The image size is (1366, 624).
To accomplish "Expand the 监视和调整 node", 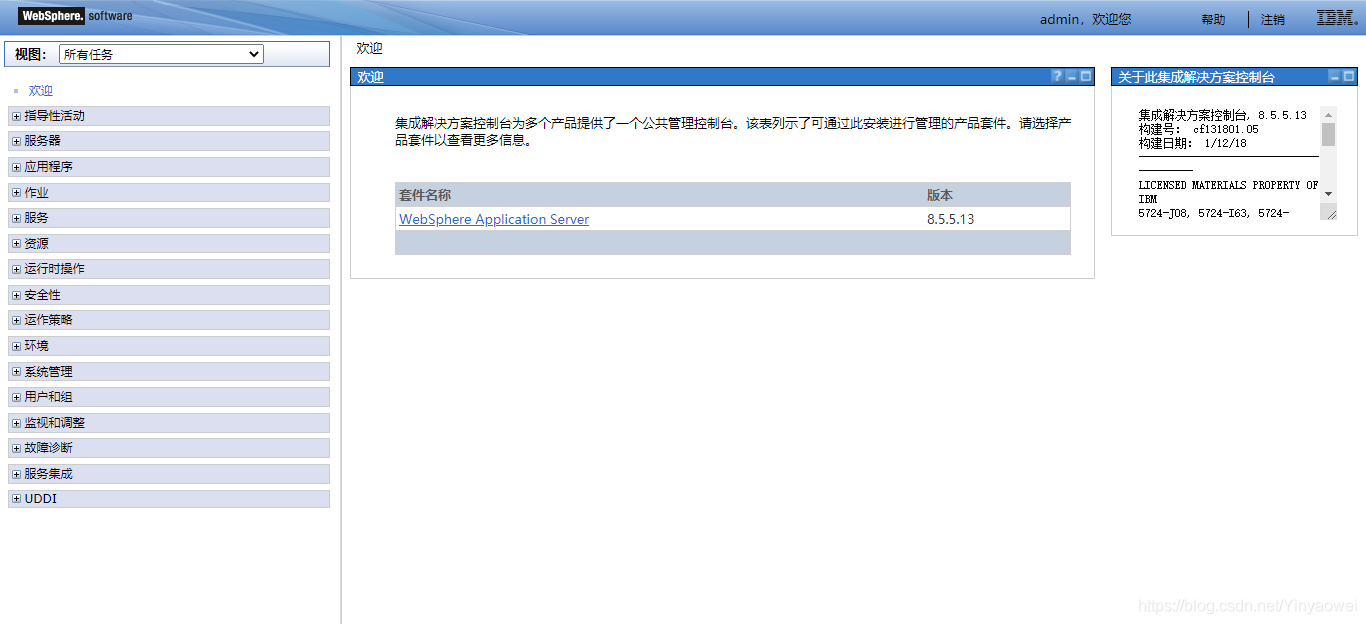I will tap(16, 423).
